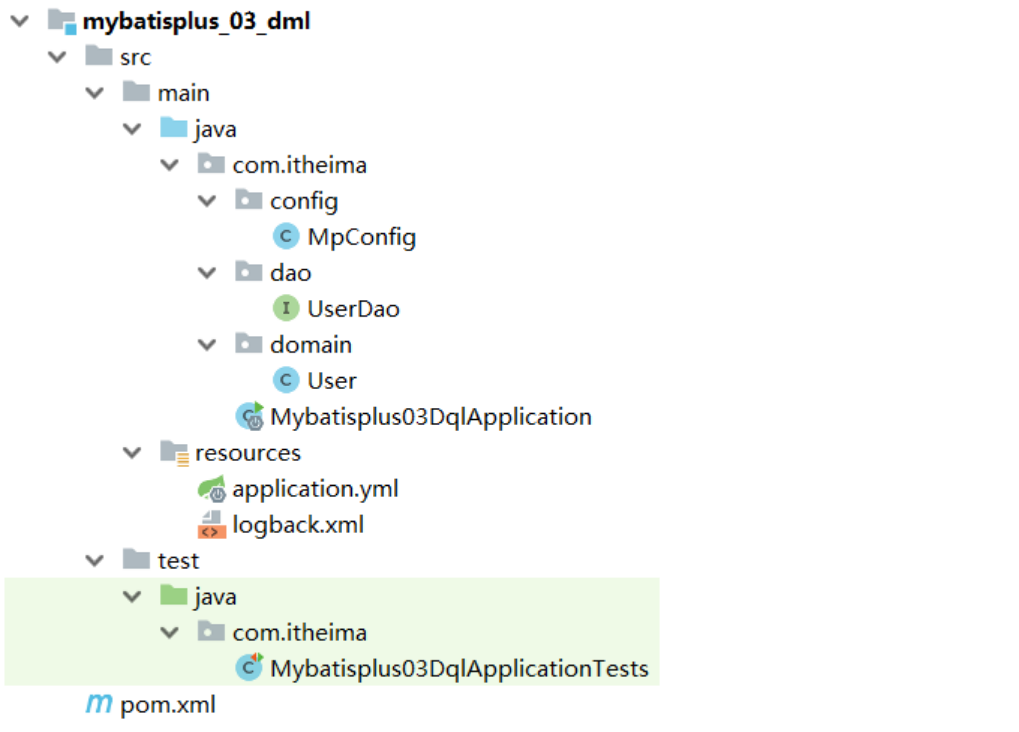Collapse the test folder chevron
Screen dimensions: 1019x732
click(94, 560)
